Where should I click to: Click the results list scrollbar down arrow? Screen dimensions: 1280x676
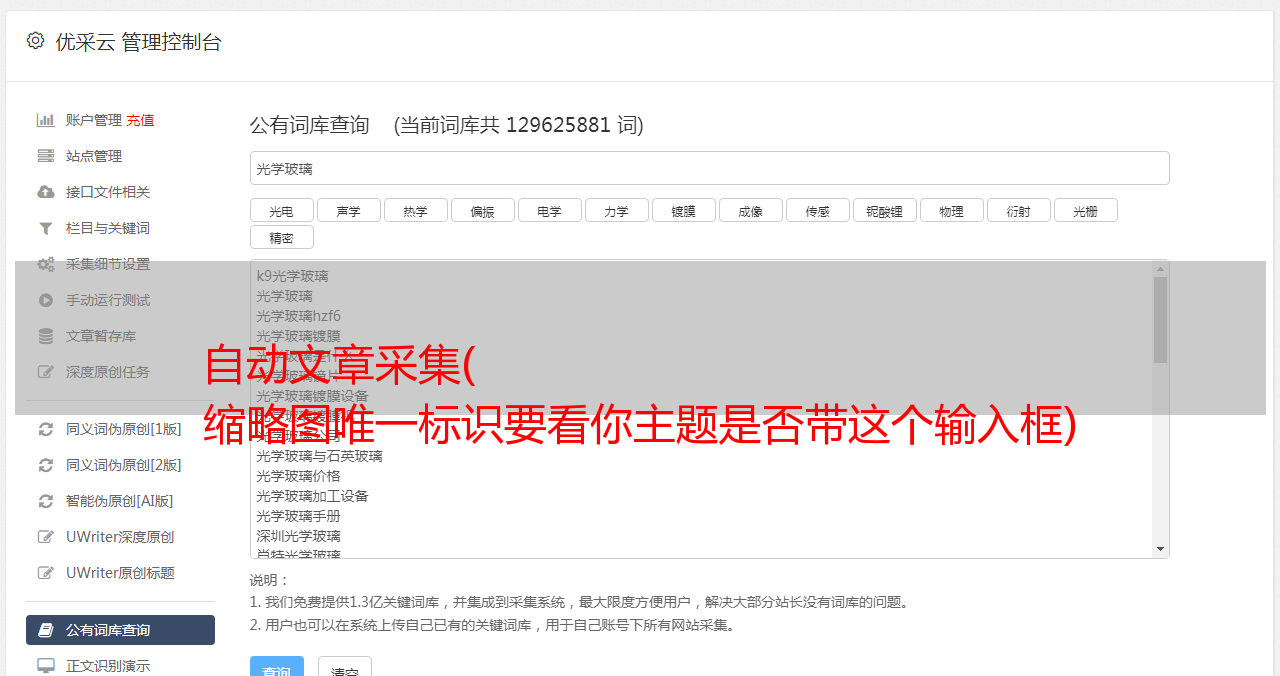pyautogui.click(x=1160, y=549)
